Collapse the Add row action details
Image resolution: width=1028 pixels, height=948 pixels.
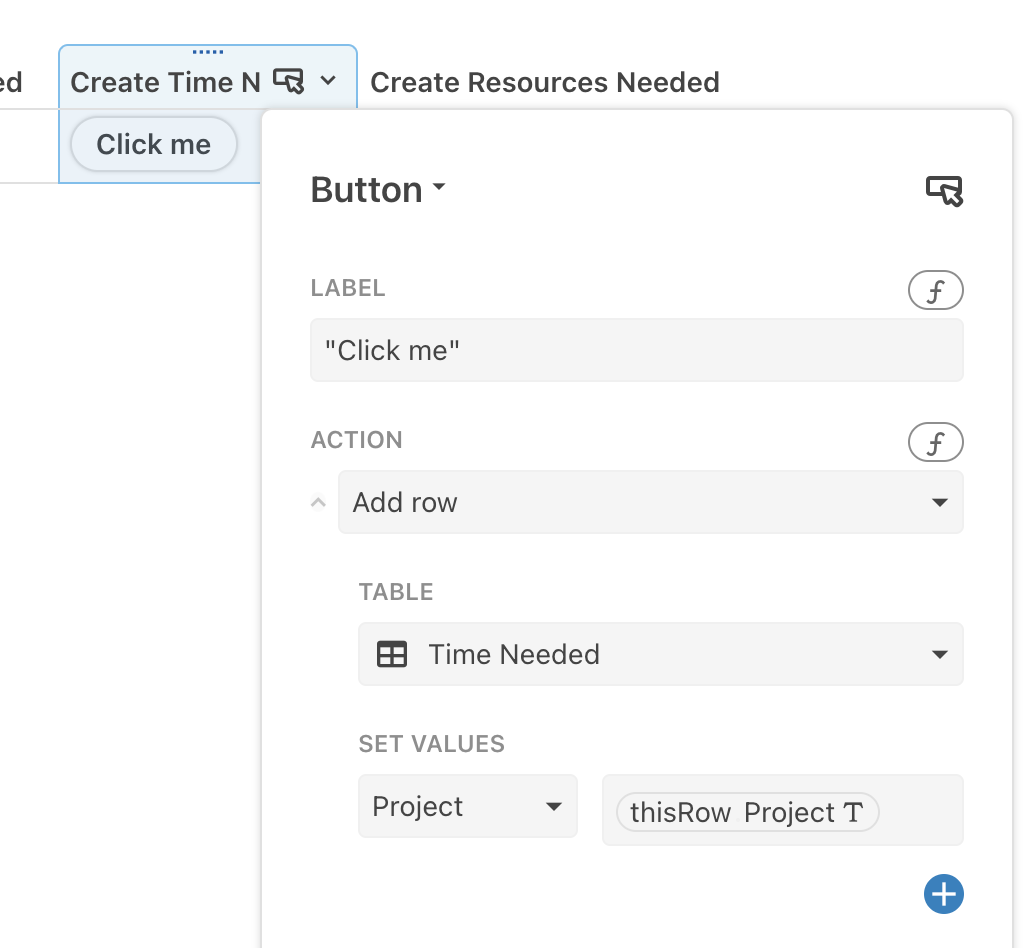318,502
